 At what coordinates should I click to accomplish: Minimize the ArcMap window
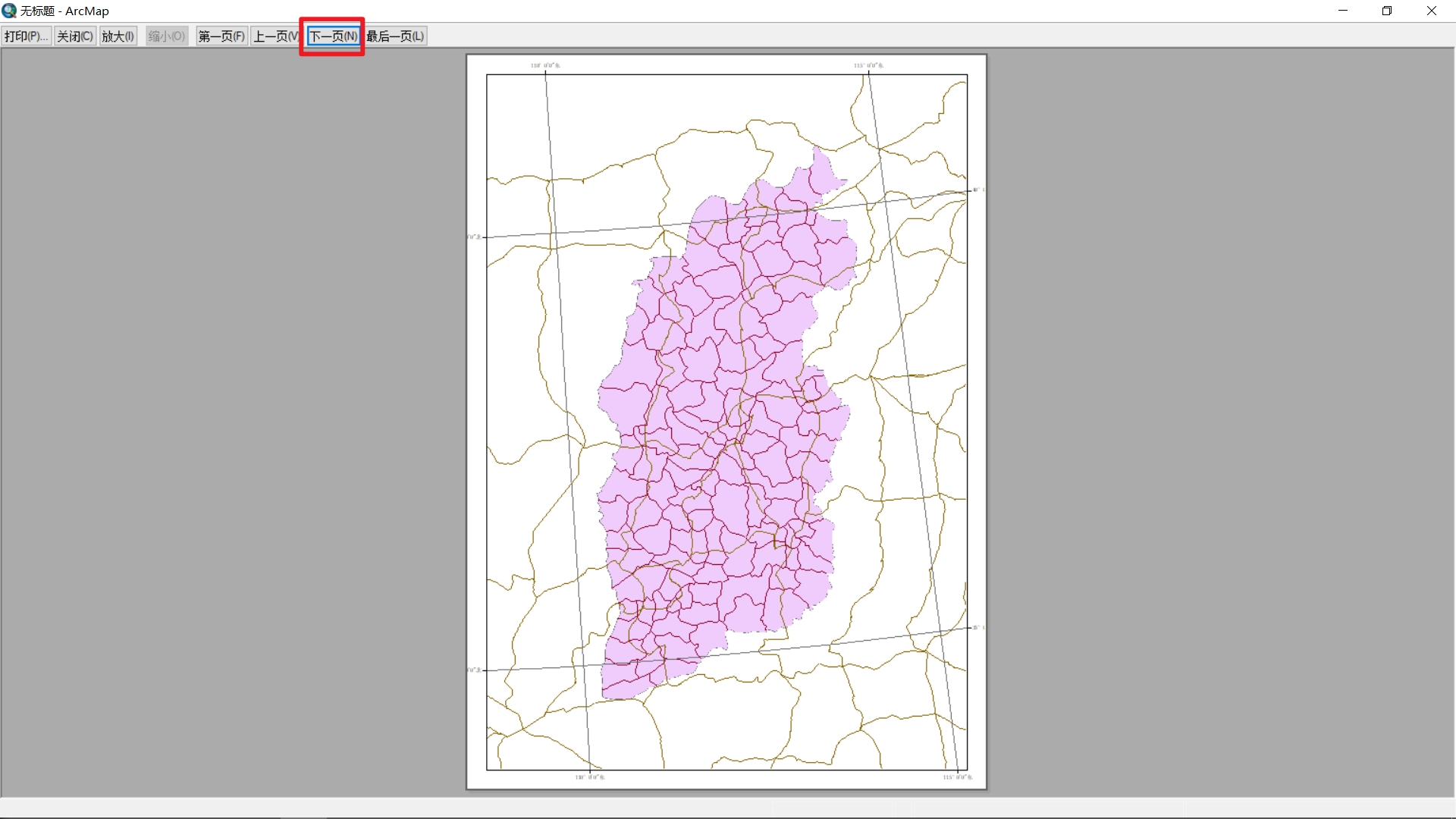[1343, 11]
